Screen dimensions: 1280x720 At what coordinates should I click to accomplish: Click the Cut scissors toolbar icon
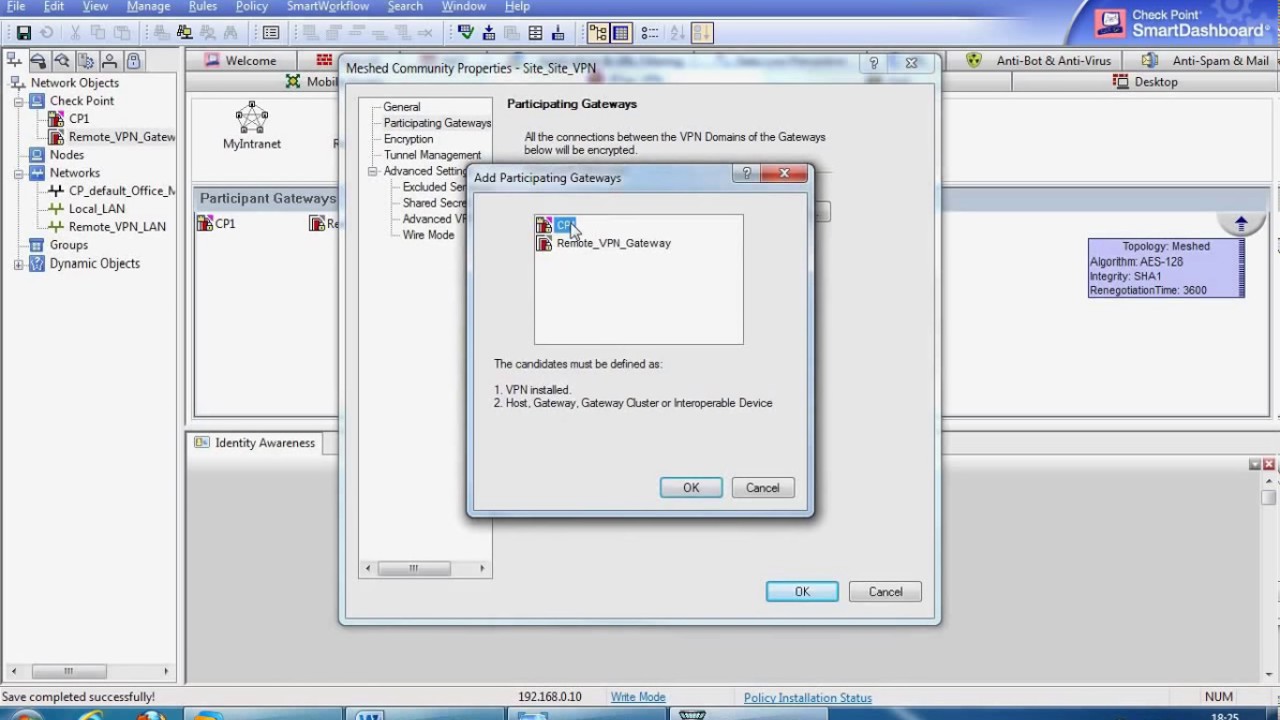[x=75, y=33]
